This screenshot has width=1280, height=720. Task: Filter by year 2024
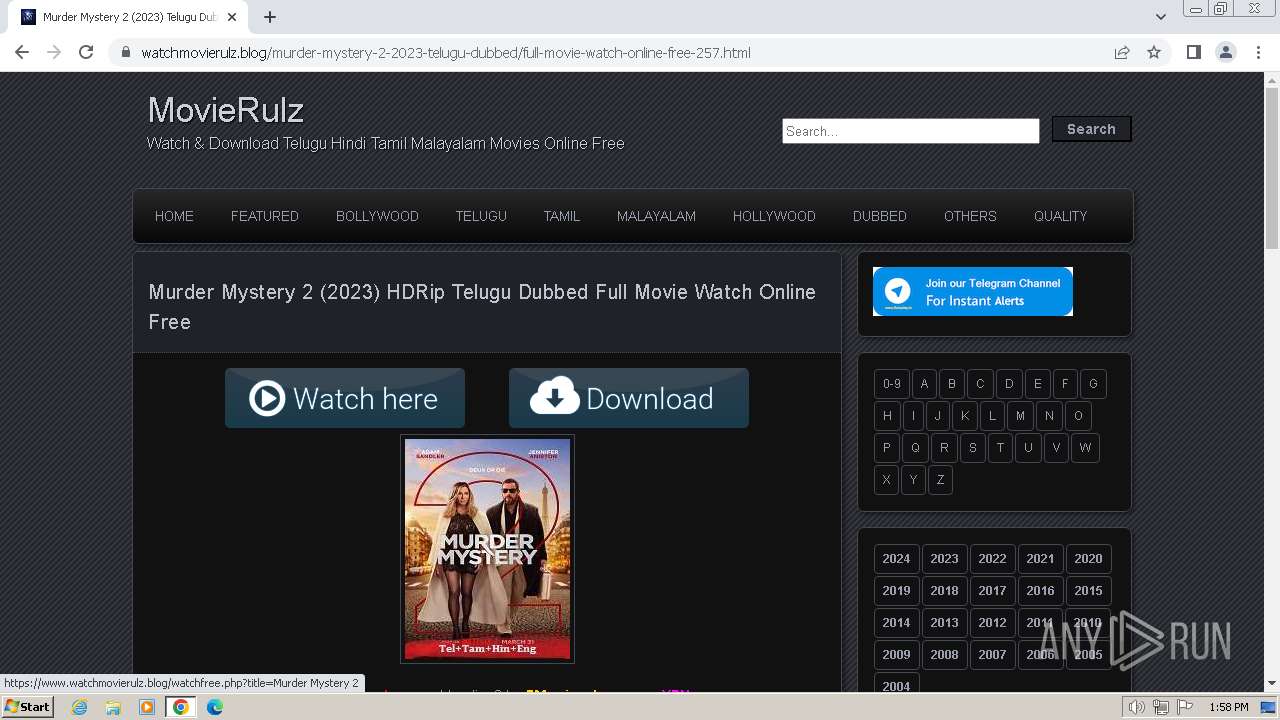click(x=896, y=559)
